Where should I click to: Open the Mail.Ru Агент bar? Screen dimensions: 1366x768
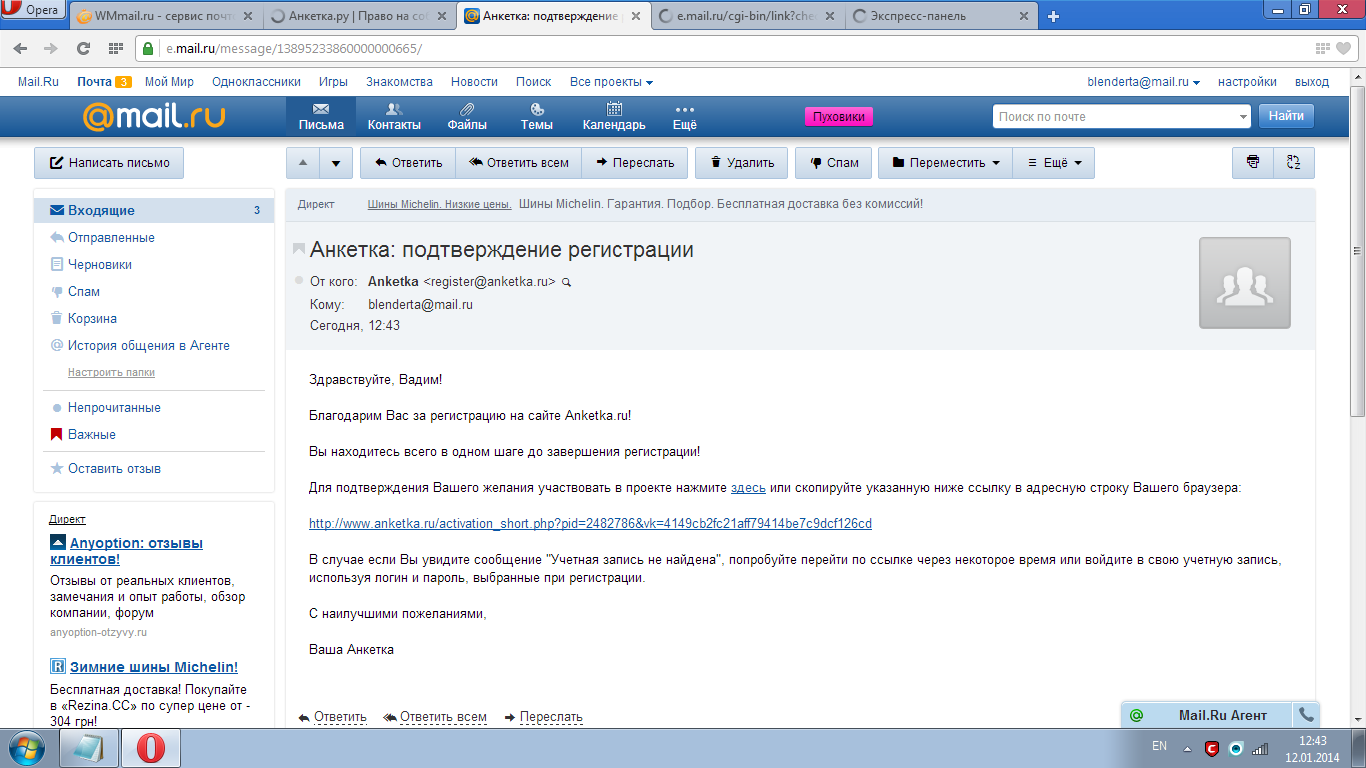[x=1208, y=715]
